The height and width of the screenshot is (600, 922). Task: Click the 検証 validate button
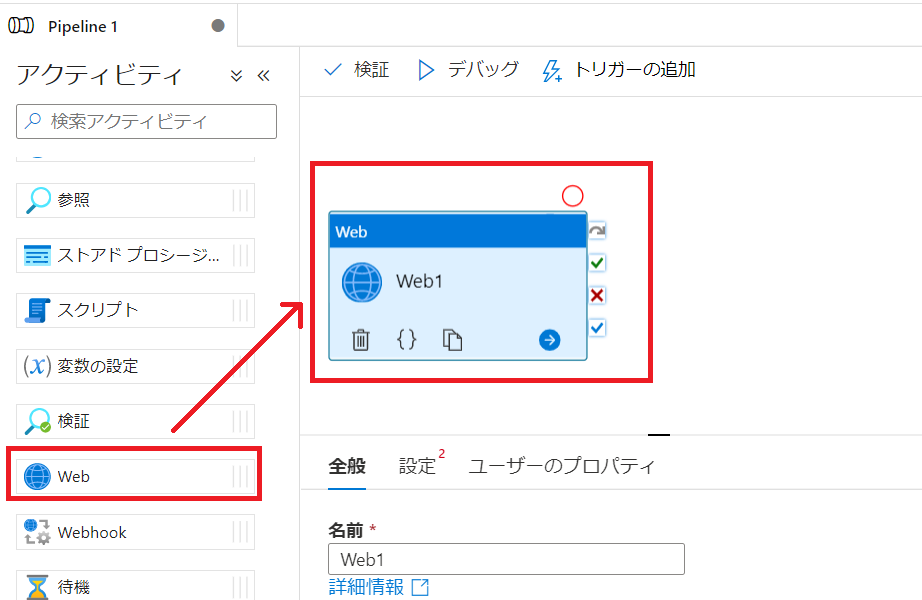[x=357, y=70]
